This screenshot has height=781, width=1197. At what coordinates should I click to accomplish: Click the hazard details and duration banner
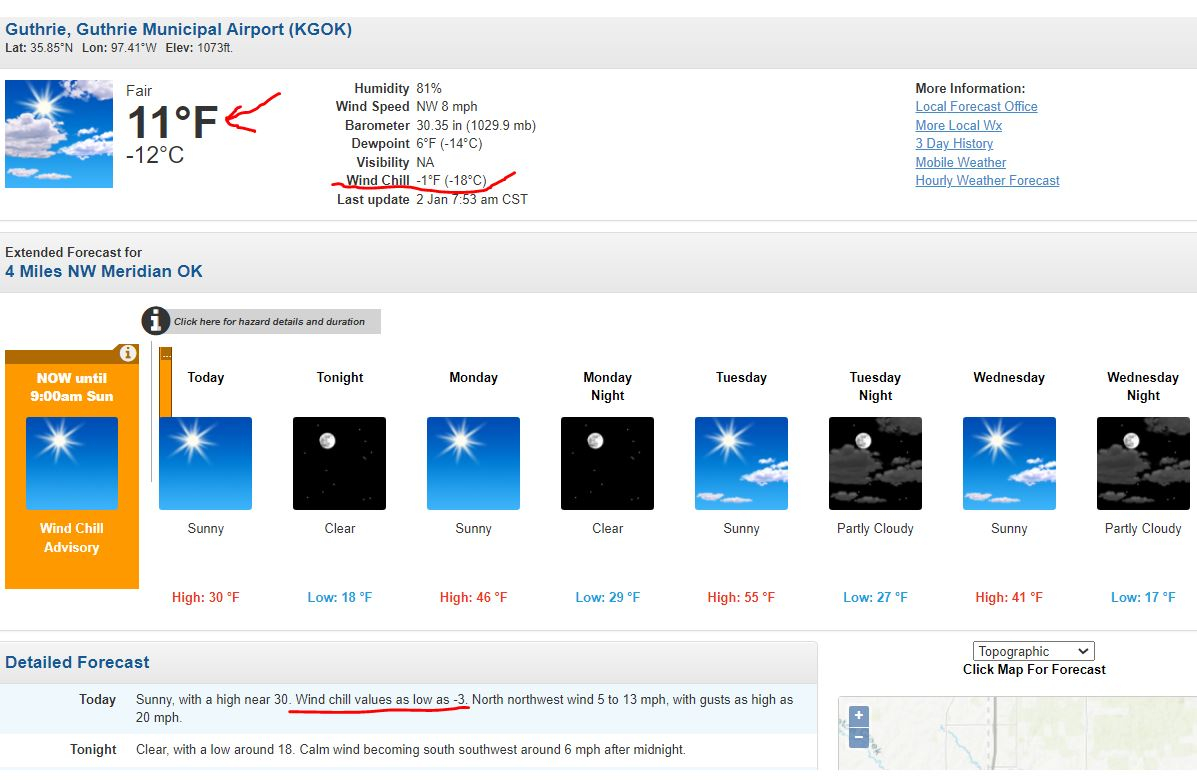tap(270, 322)
